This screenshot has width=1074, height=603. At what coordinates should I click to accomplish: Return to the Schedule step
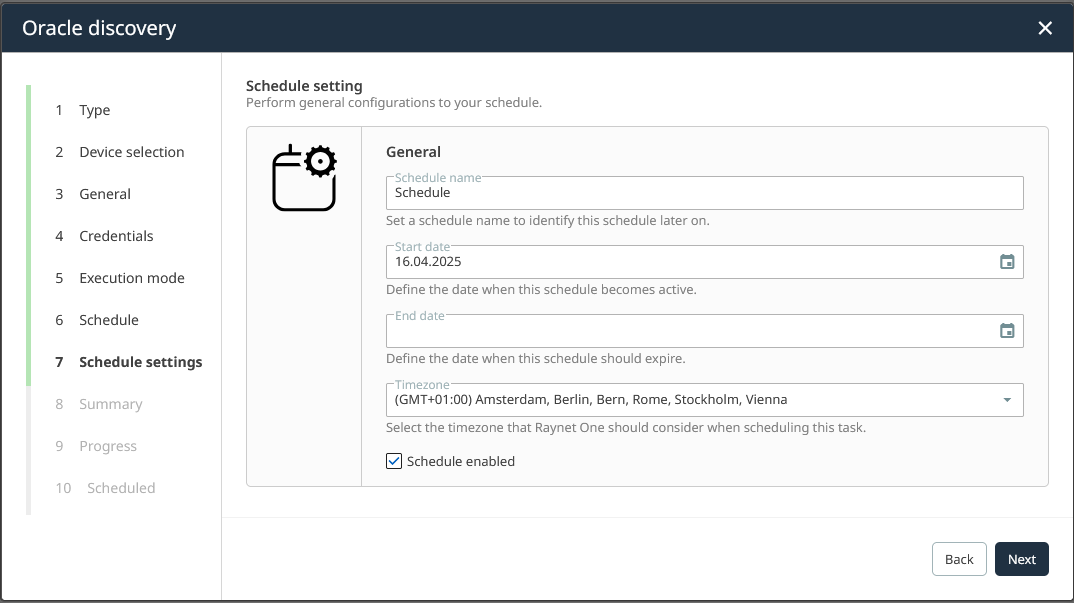[x=108, y=320]
